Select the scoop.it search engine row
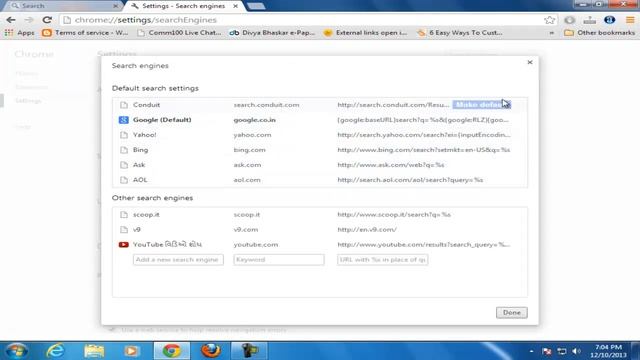 pyautogui.click(x=320, y=215)
